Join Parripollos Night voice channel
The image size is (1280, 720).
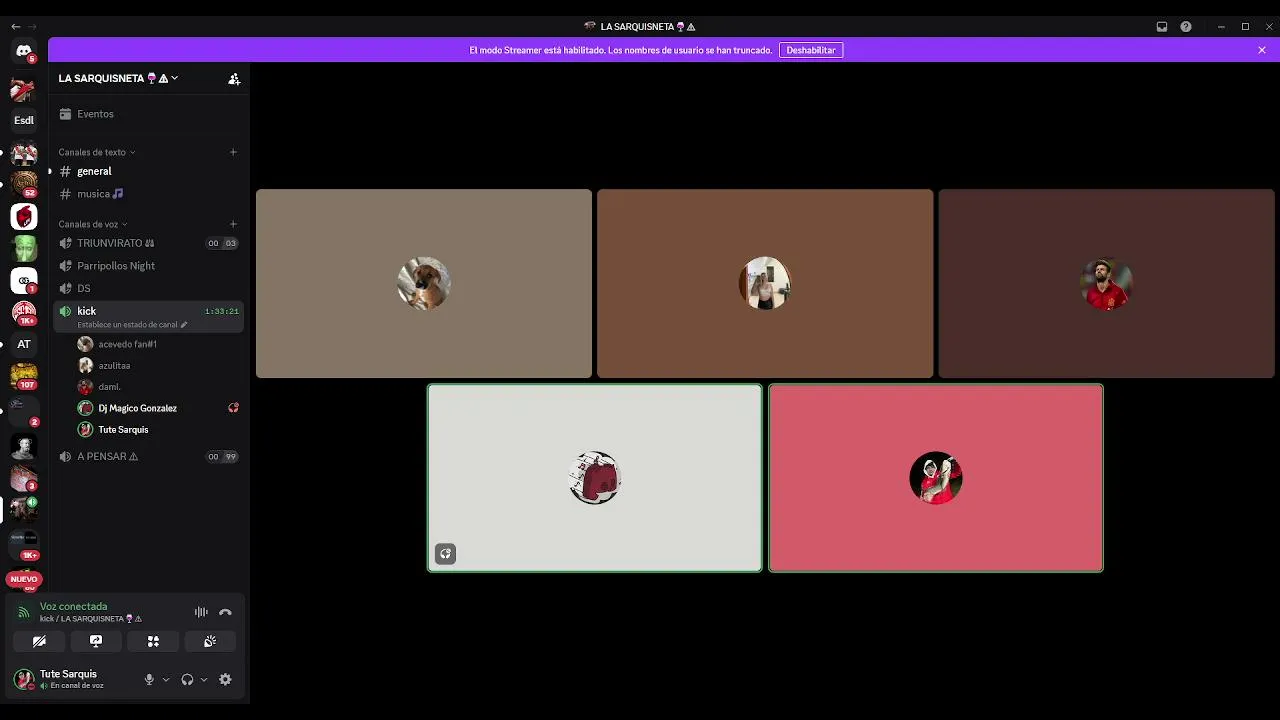[149, 266]
